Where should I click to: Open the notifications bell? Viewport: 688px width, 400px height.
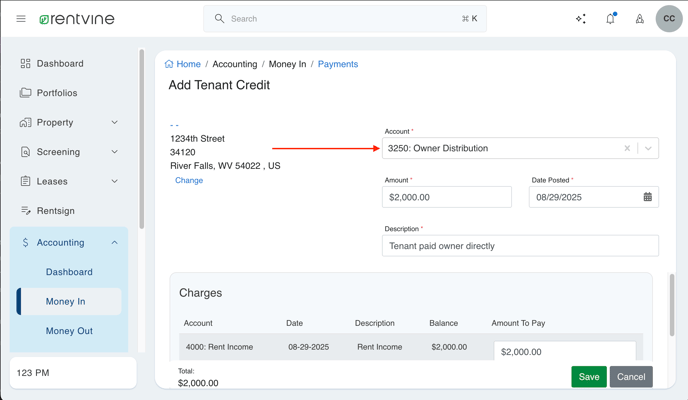pyautogui.click(x=610, y=19)
